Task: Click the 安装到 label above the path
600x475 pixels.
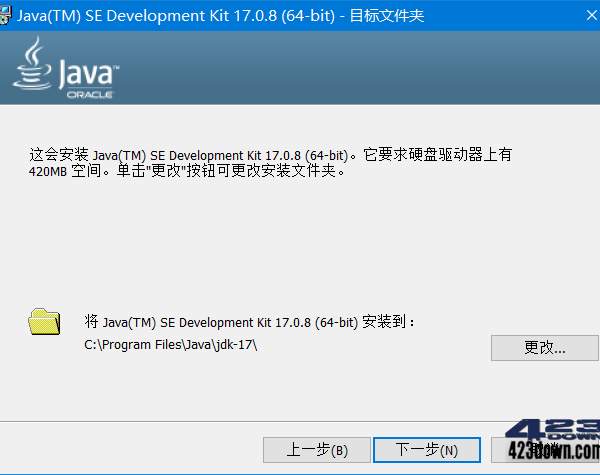Action: pos(388,322)
